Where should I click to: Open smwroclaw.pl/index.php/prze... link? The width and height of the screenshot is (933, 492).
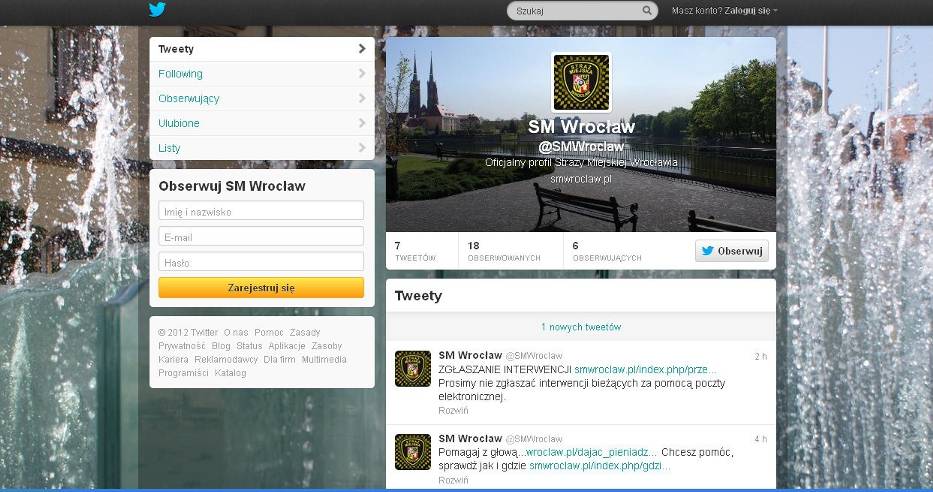tap(645, 369)
